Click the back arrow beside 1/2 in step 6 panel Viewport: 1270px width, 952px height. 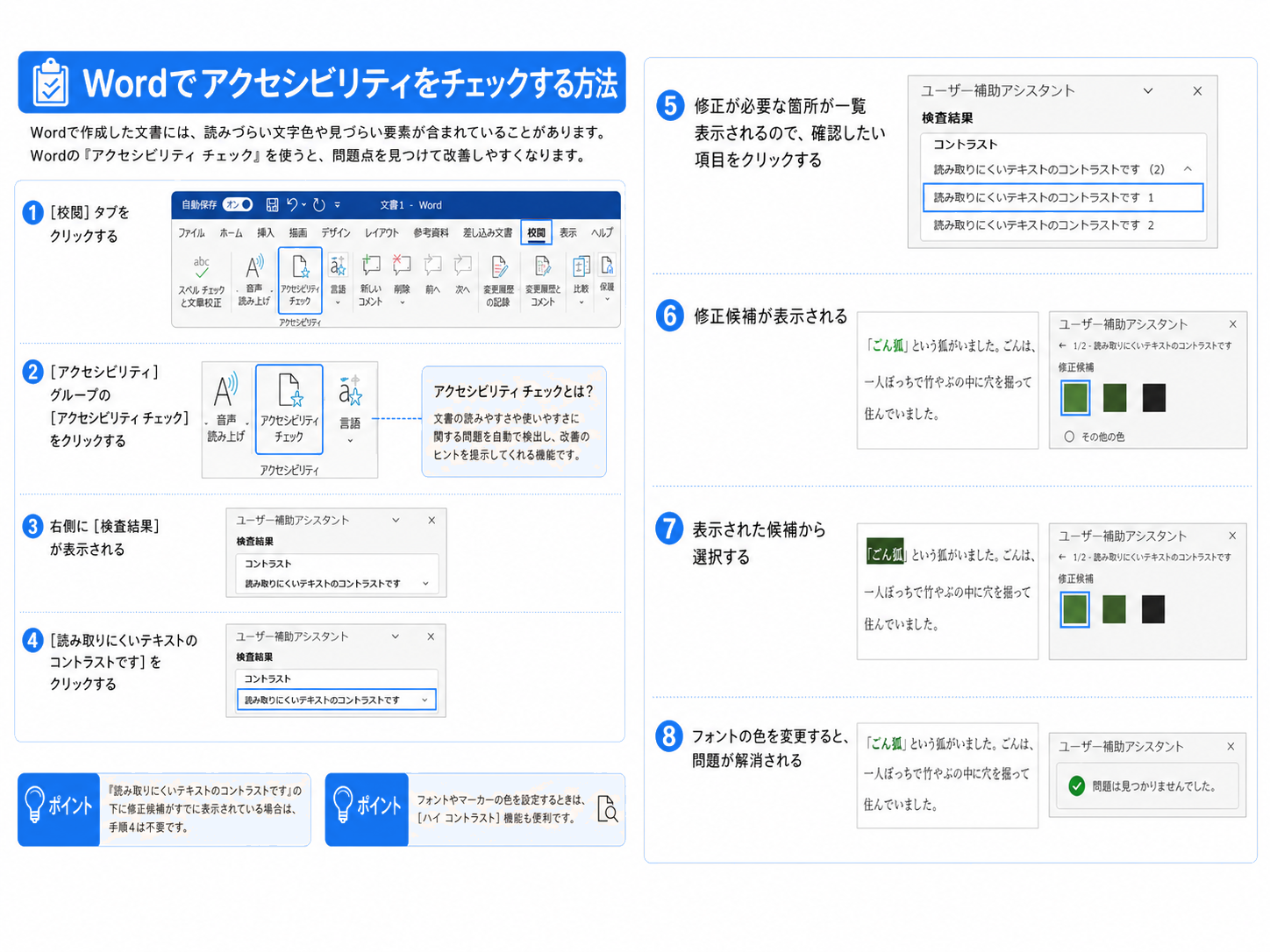click(1062, 346)
